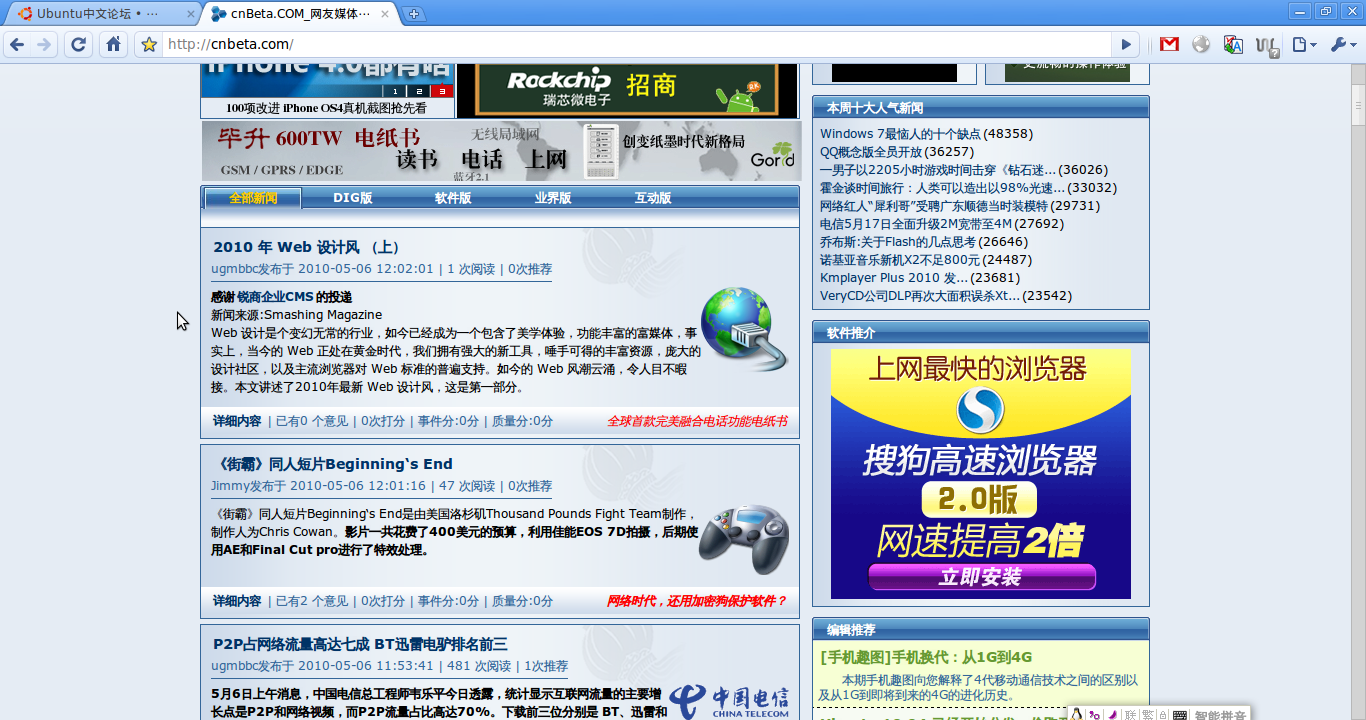
Task: Open headline 2010 年 Web 设计风 (上)
Action: 306,247
